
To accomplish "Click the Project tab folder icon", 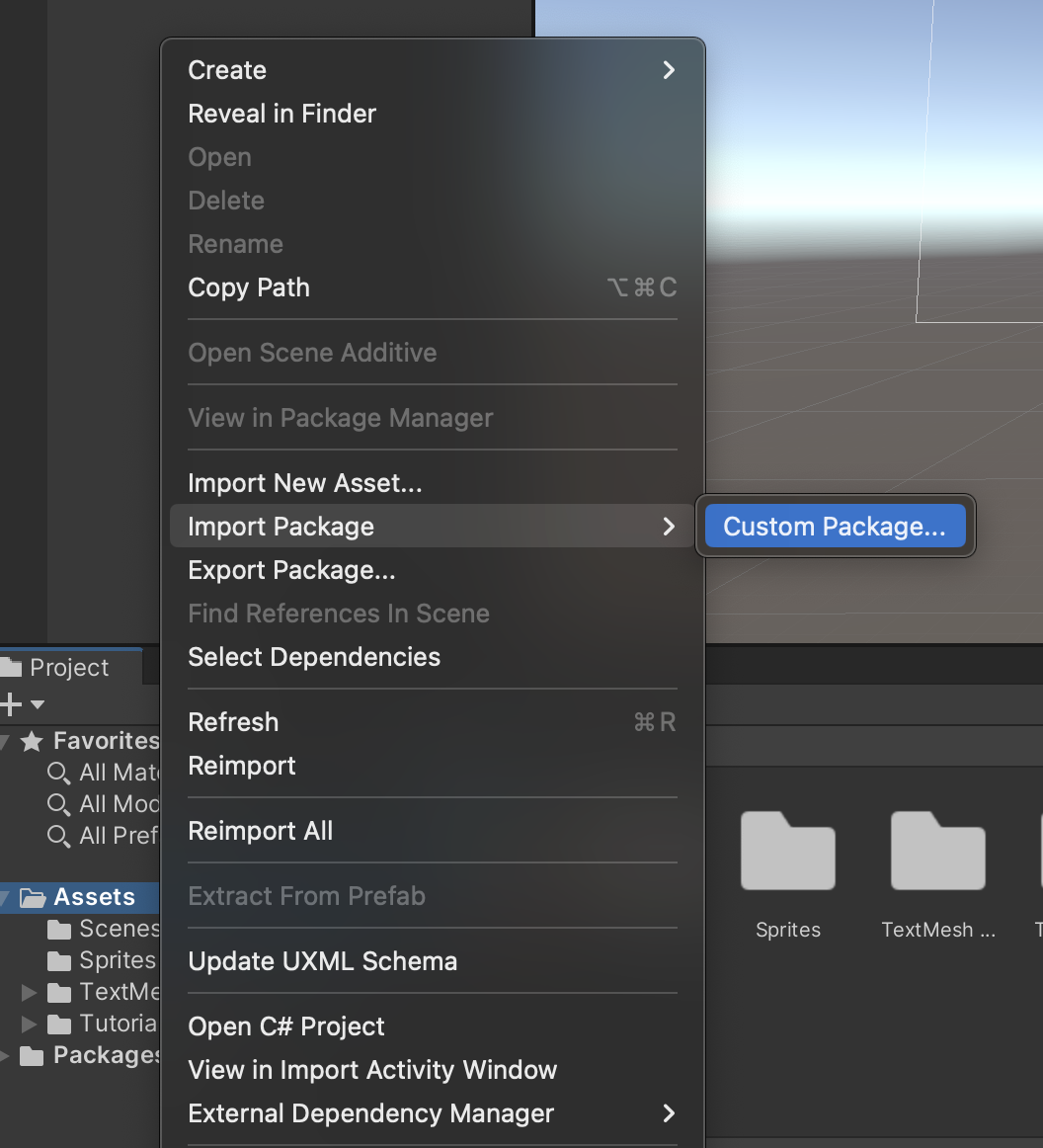I will point(11,668).
